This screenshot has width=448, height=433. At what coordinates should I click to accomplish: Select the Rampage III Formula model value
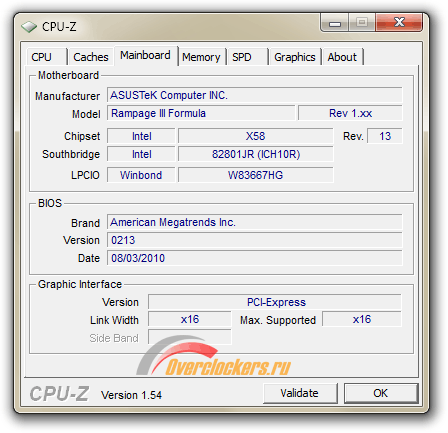tap(201, 113)
